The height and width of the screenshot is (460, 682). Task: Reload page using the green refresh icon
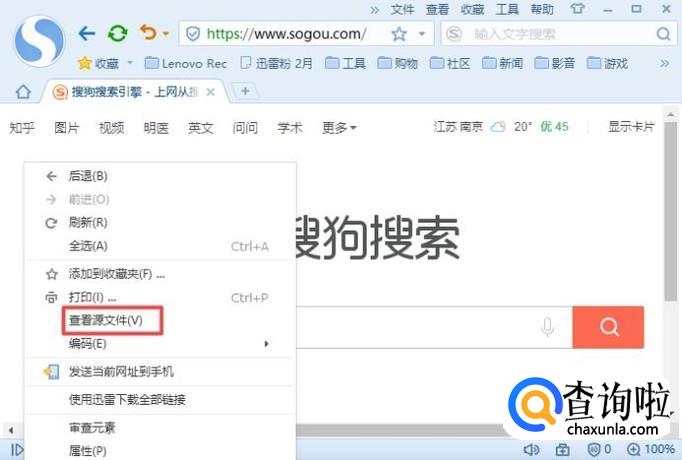tap(117, 33)
